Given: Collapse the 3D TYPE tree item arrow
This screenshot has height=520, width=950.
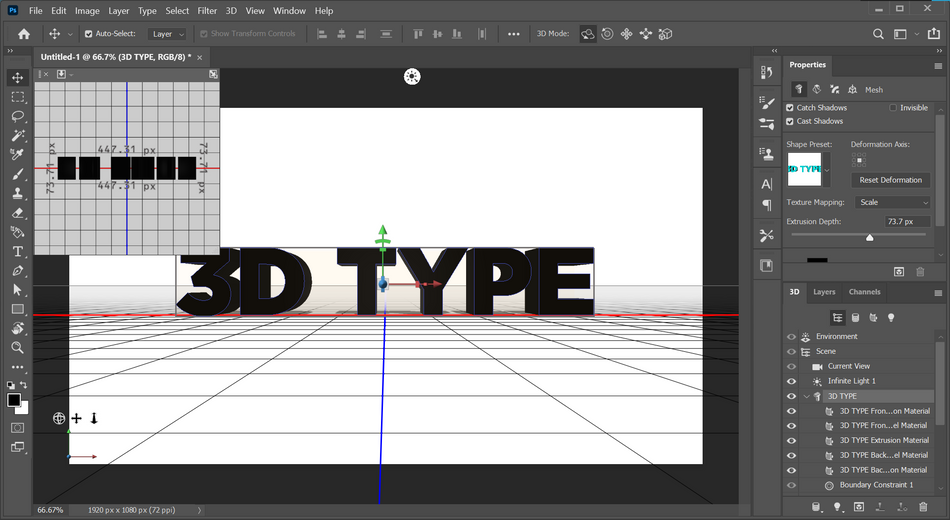Looking at the screenshot, I should pos(806,396).
